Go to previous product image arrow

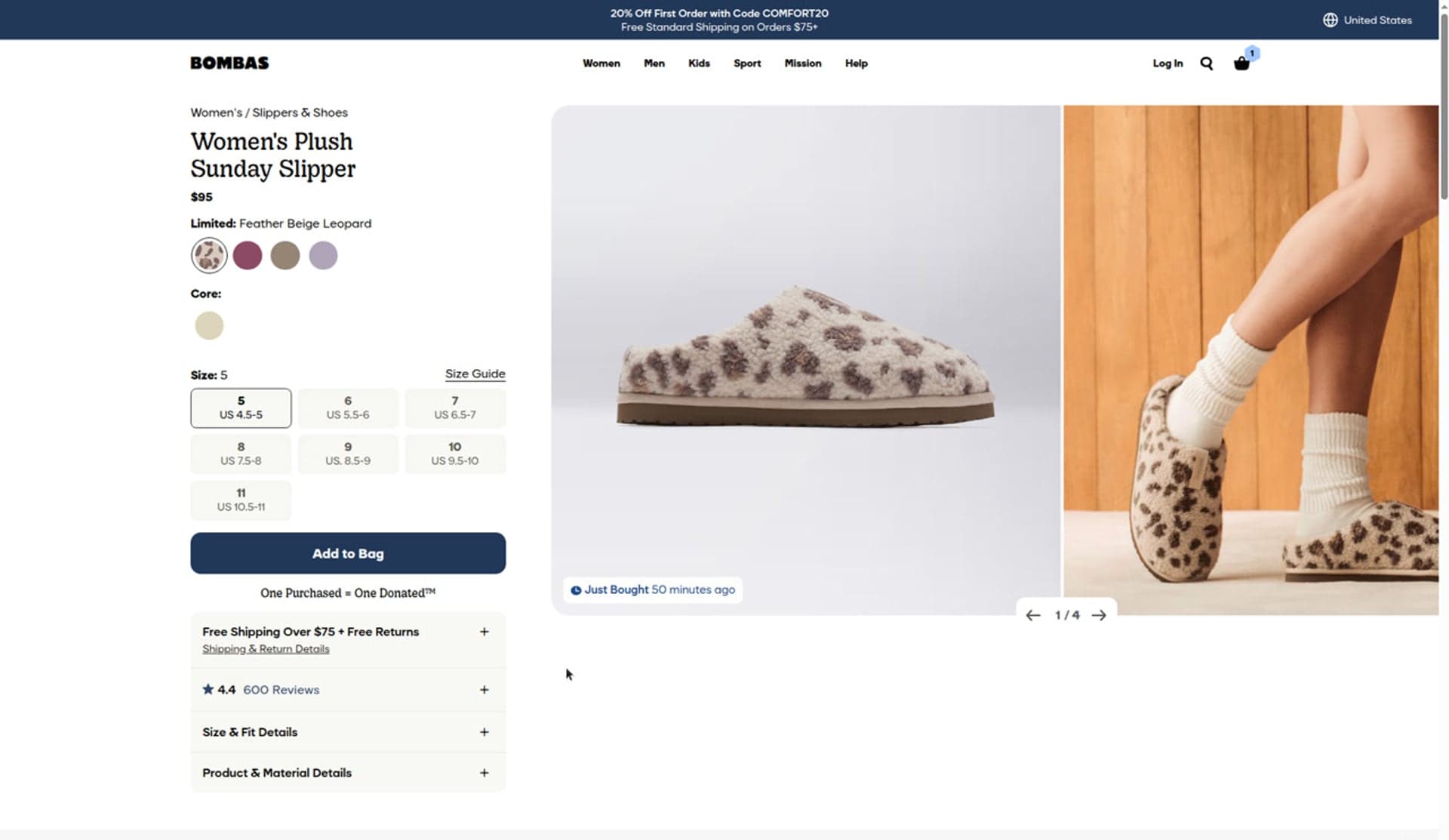(1033, 616)
